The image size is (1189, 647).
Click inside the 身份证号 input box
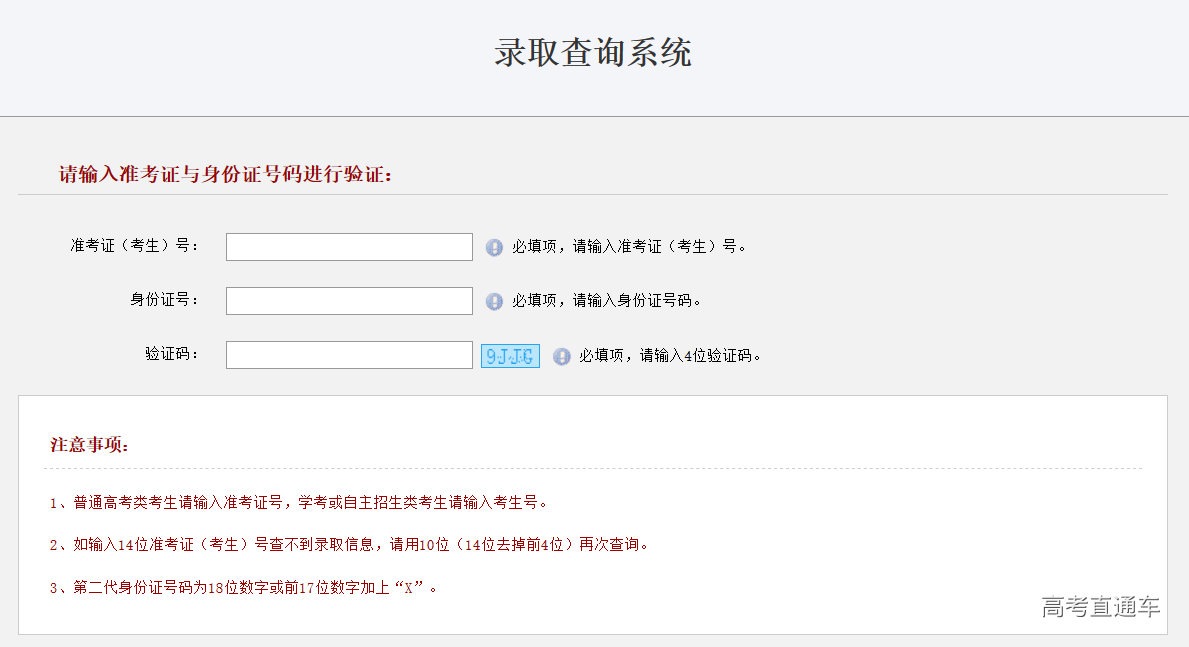pyautogui.click(x=348, y=300)
